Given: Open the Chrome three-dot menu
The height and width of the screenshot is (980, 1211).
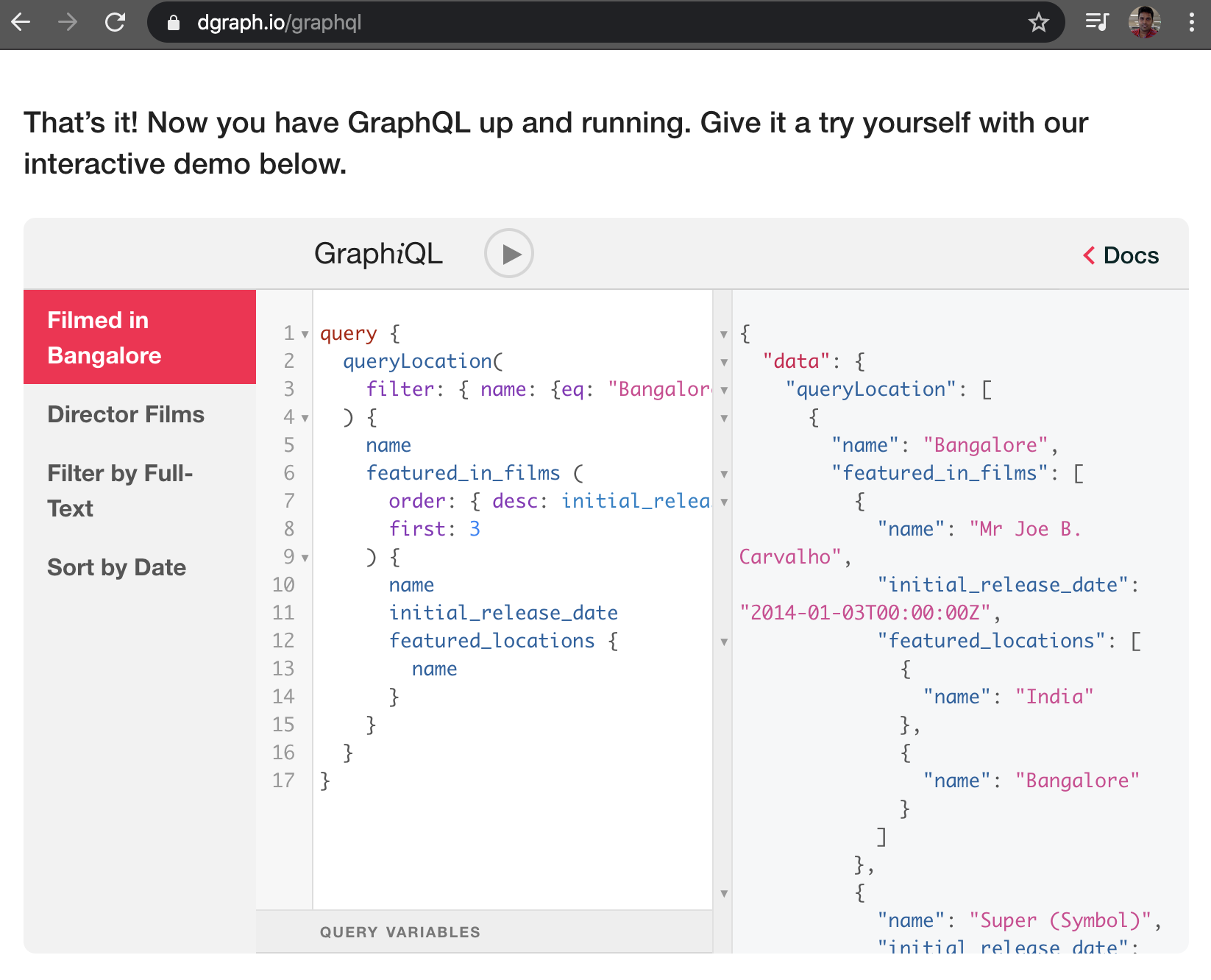Looking at the screenshot, I should (1191, 22).
